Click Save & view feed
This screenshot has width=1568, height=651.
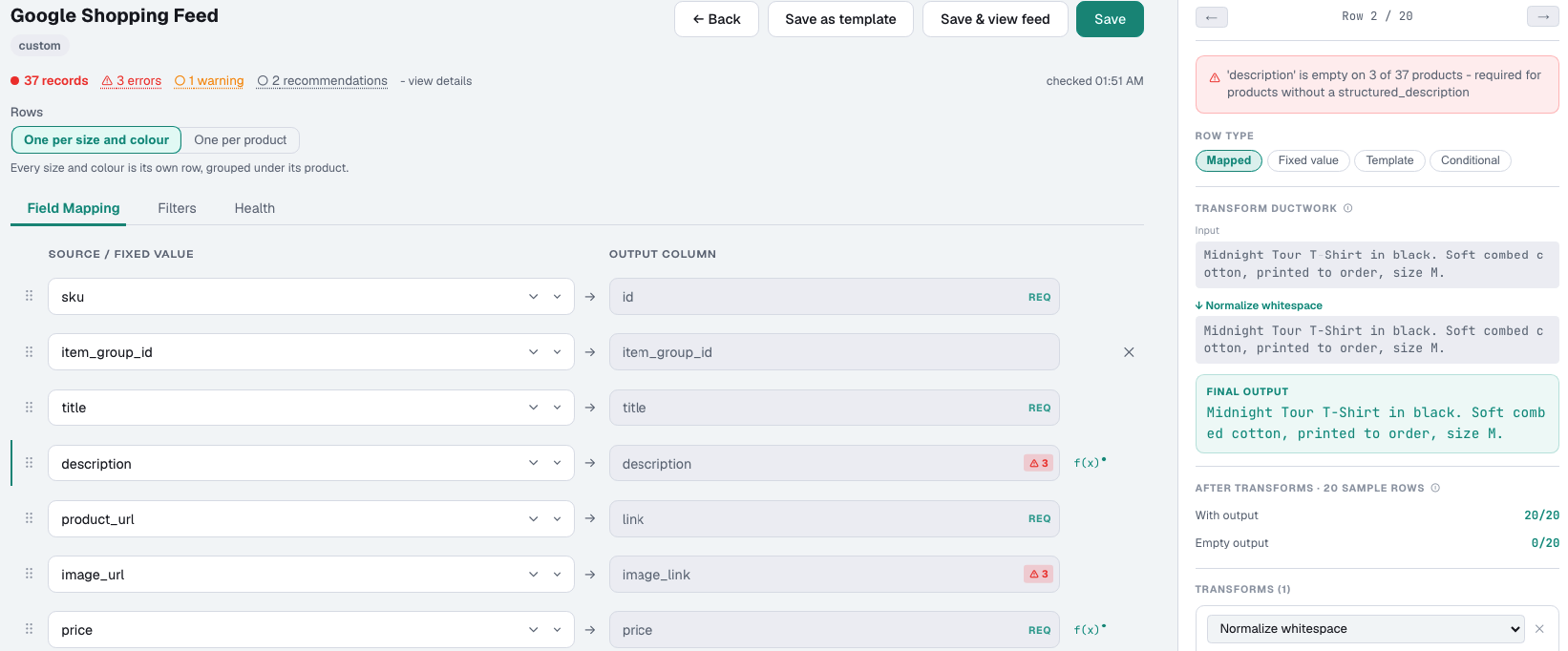coord(995,19)
